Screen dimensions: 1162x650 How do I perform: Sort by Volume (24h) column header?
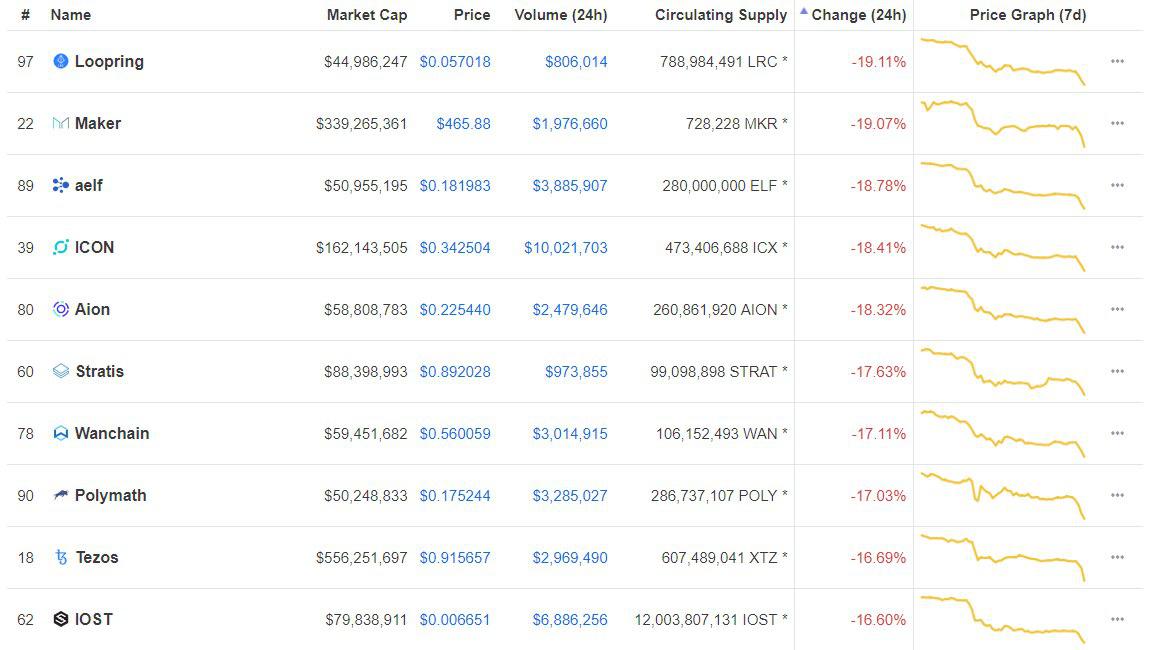[x=560, y=15]
